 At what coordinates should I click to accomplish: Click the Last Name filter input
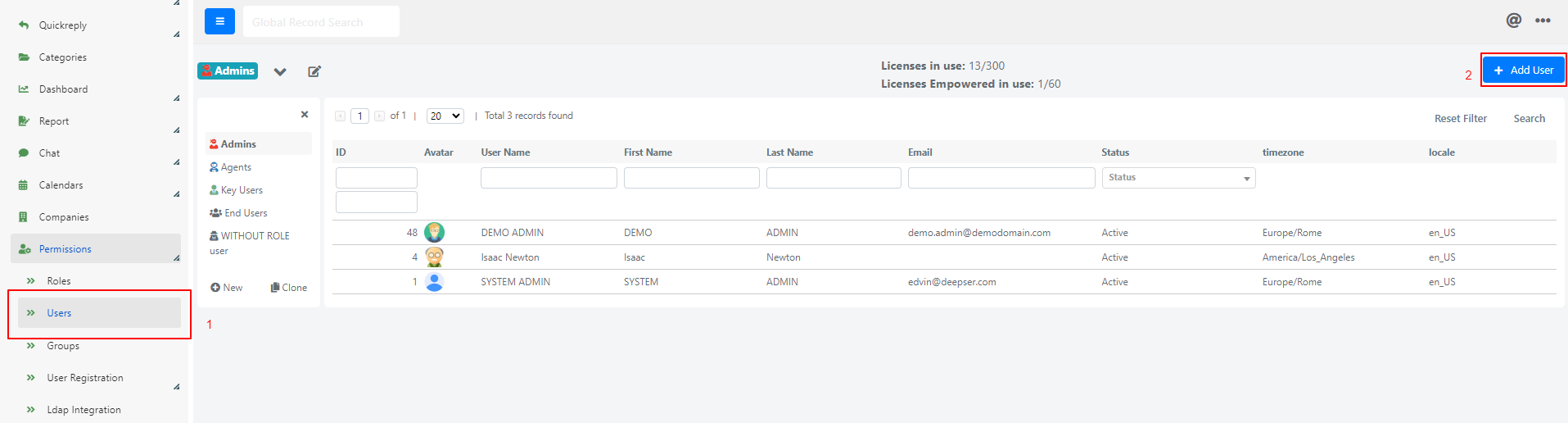click(x=834, y=178)
